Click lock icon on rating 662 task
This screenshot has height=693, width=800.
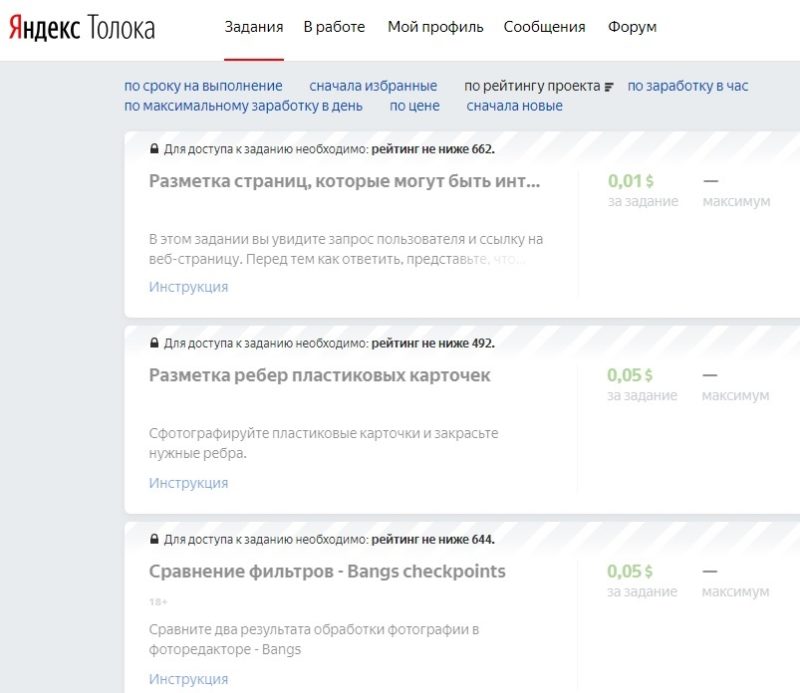[154, 149]
